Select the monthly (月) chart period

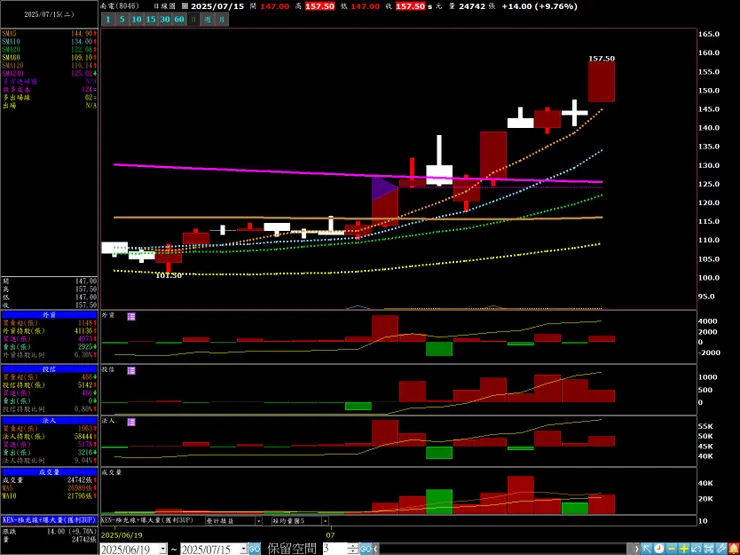click(x=222, y=19)
